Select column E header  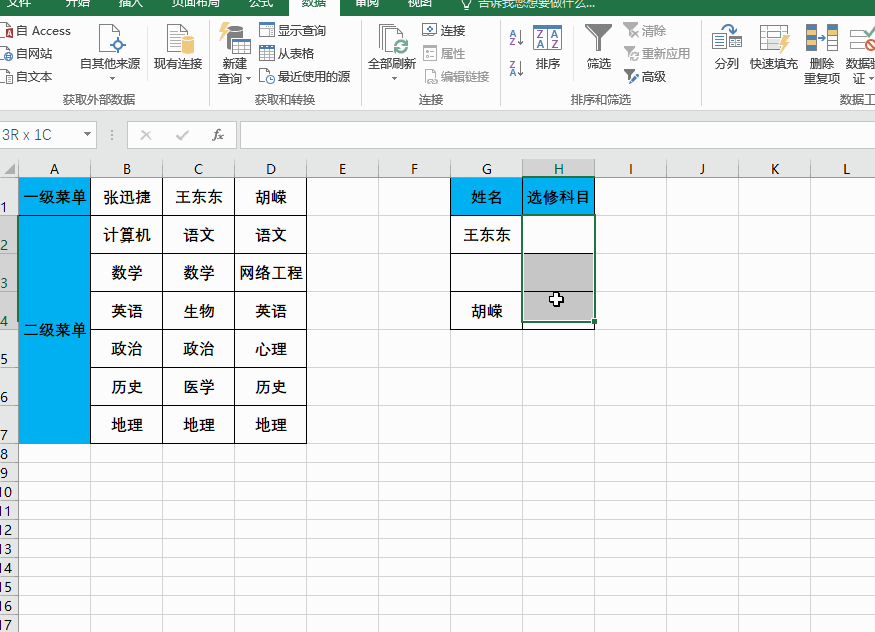tap(343, 168)
